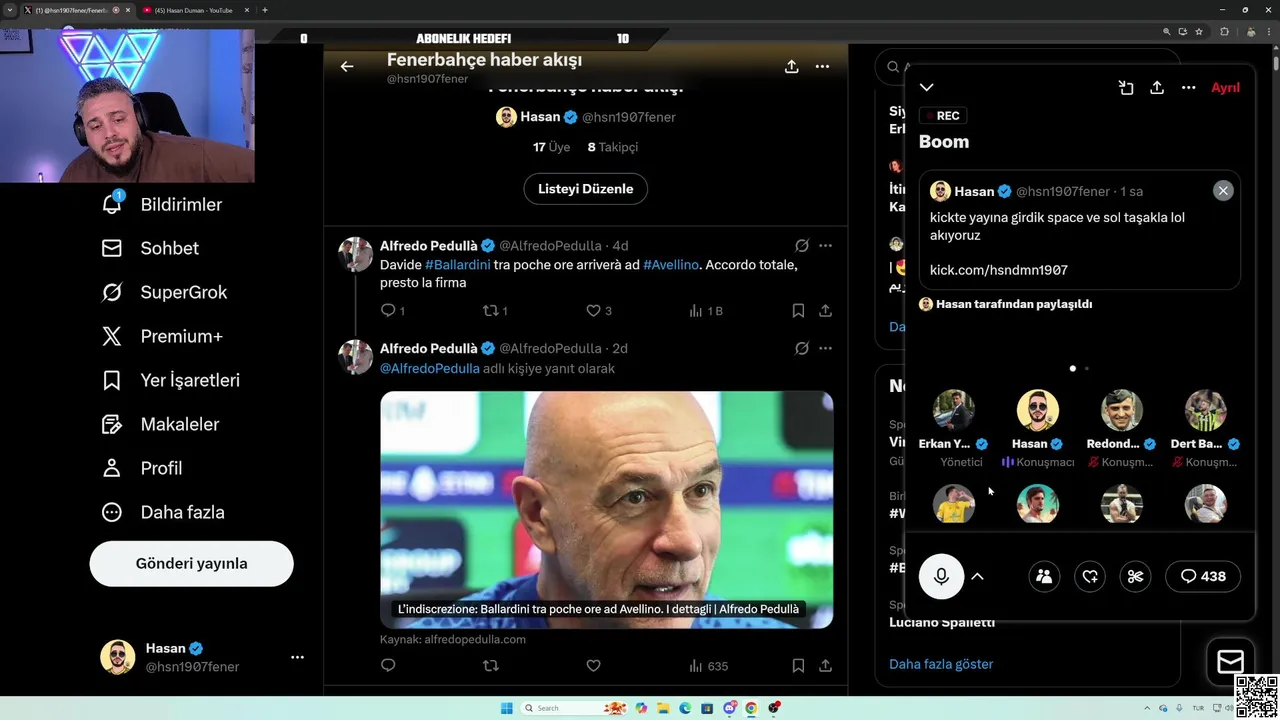Viewport: 1280px width, 720px height.
Task: Open Grok icon on the 2d tweet
Action: pyautogui.click(x=801, y=349)
